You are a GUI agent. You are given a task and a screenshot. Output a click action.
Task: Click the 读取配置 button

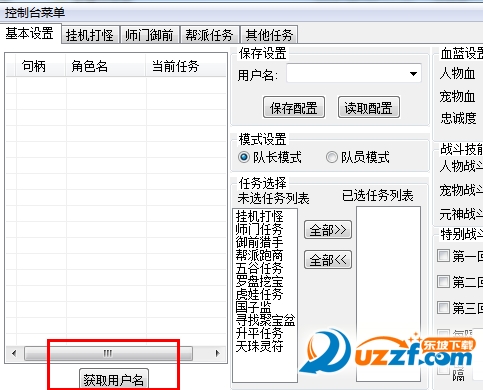(x=368, y=108)
